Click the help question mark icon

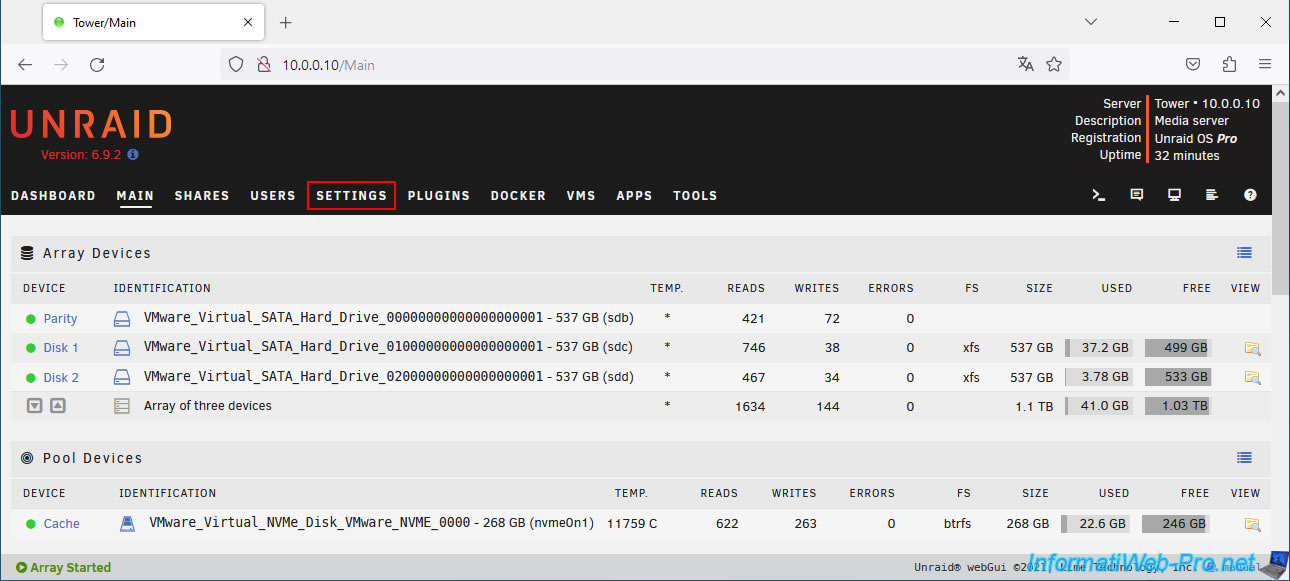pyautogui.click(x=1250, y=195)
